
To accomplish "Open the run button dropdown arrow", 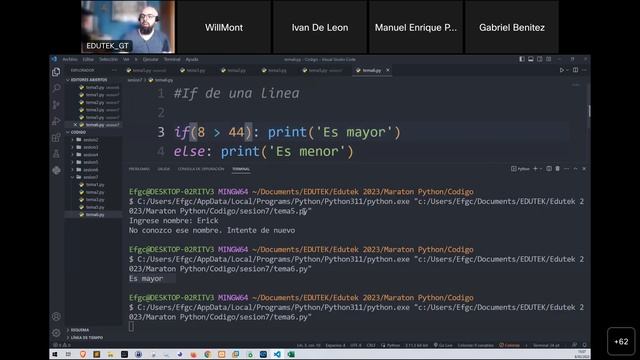I will click(567, 70).
